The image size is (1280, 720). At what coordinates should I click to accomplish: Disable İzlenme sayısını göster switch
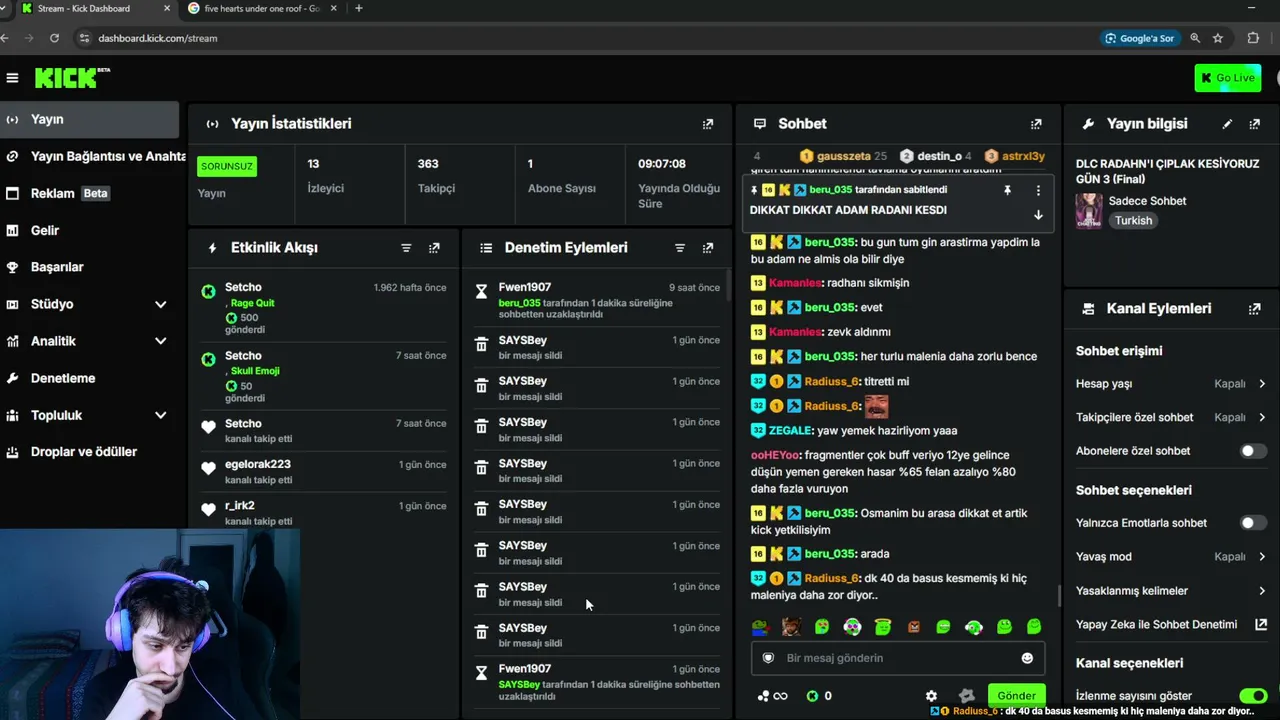click(x=1253, y=696)
